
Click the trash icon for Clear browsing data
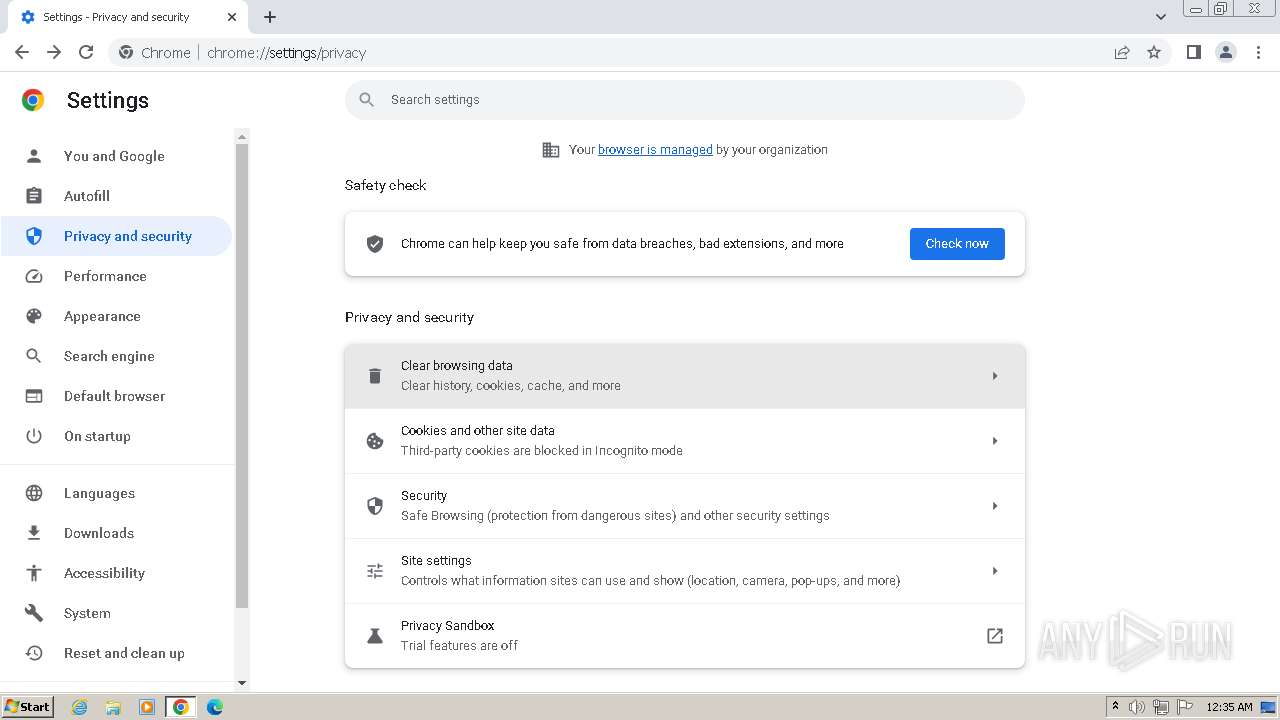(375, 376)
